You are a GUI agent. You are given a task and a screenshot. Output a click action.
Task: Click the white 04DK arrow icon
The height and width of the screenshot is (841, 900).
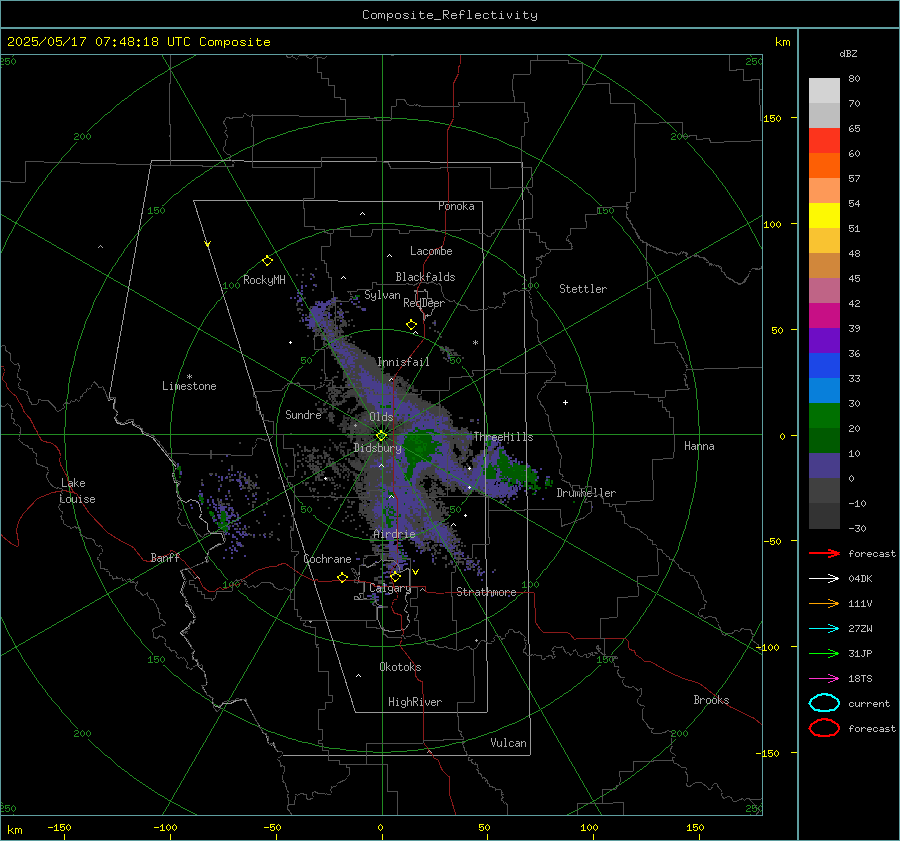point(824,578)
